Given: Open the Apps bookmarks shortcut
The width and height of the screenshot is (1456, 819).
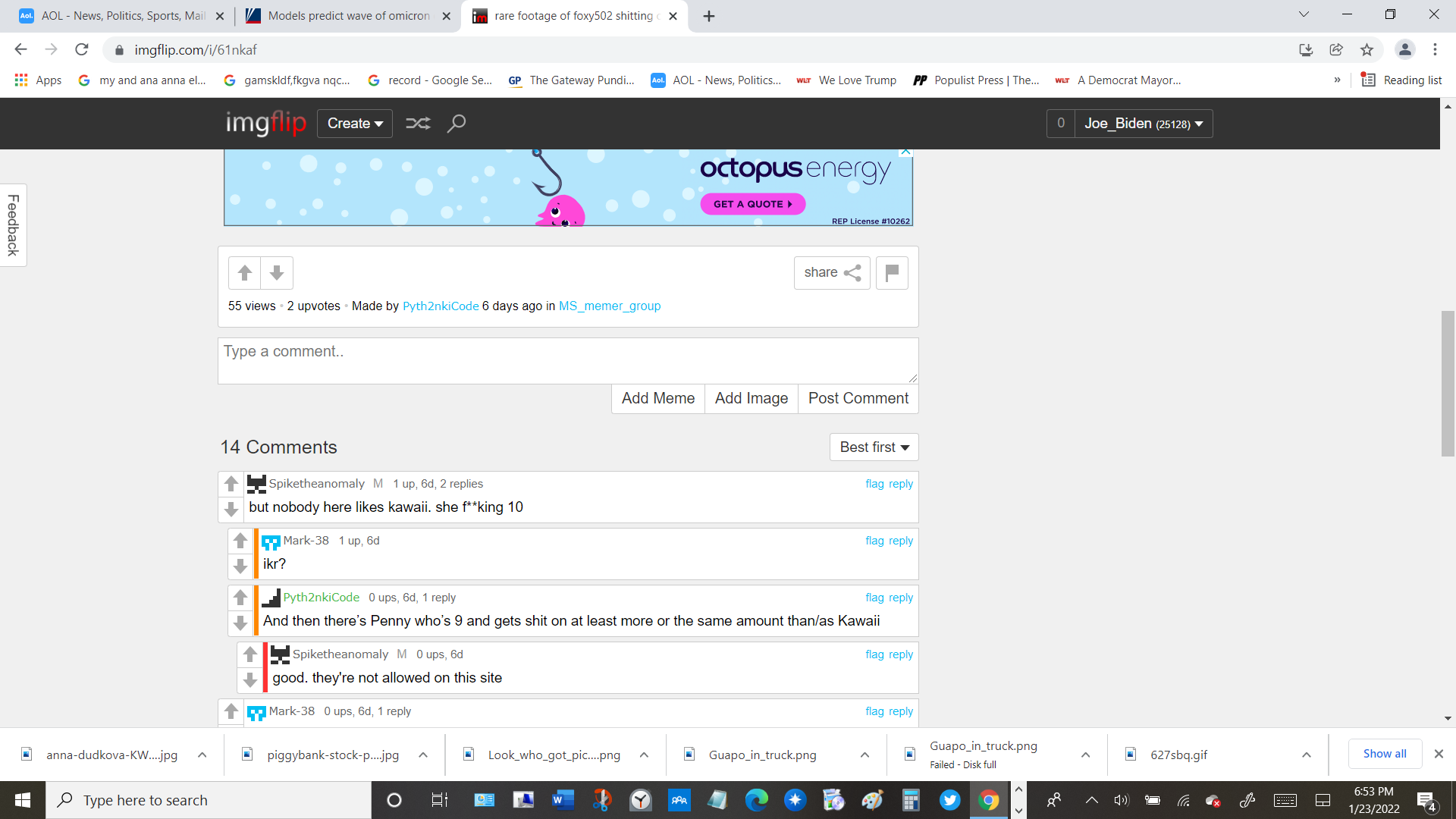Looking at the screenshot, I should point(38,80).
